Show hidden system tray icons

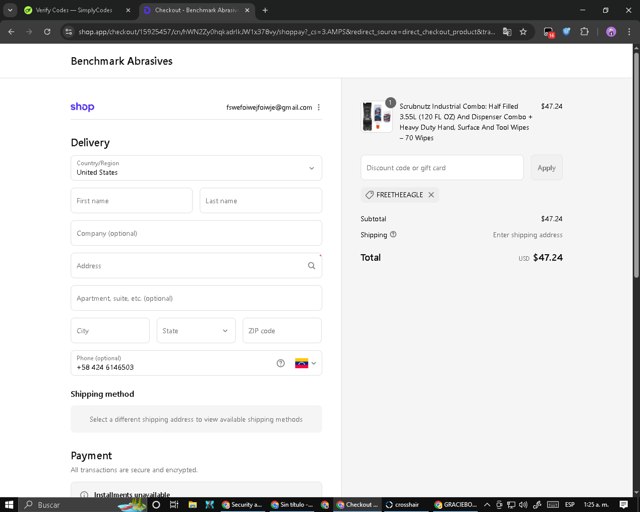pyautogui.click(x=487, y=505)
